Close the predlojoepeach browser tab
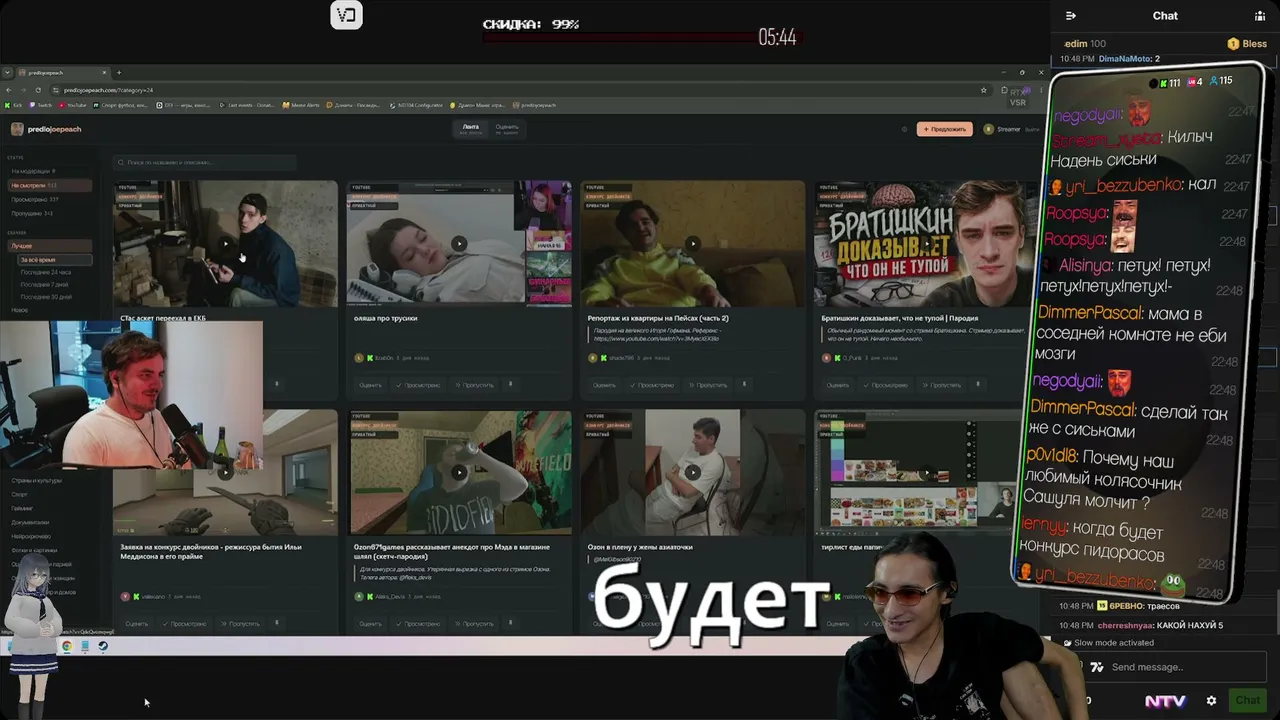The image size is (1280, 720). 102,72
